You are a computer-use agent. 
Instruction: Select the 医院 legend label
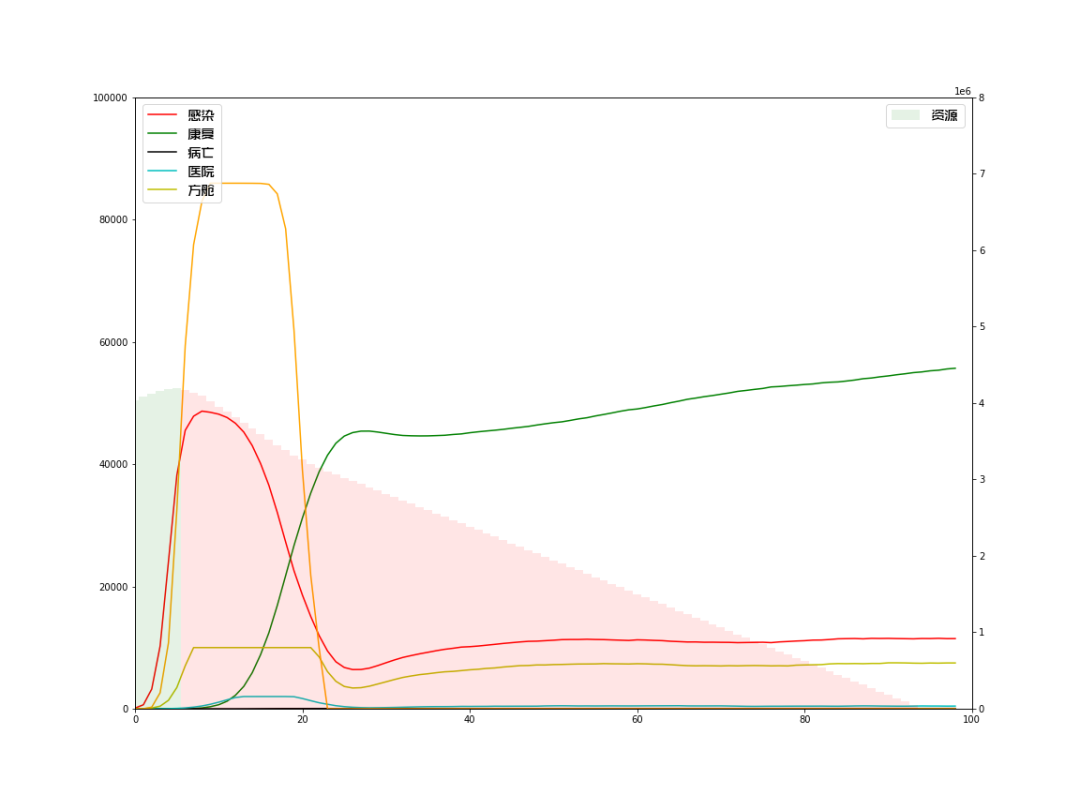coord(201,171)
